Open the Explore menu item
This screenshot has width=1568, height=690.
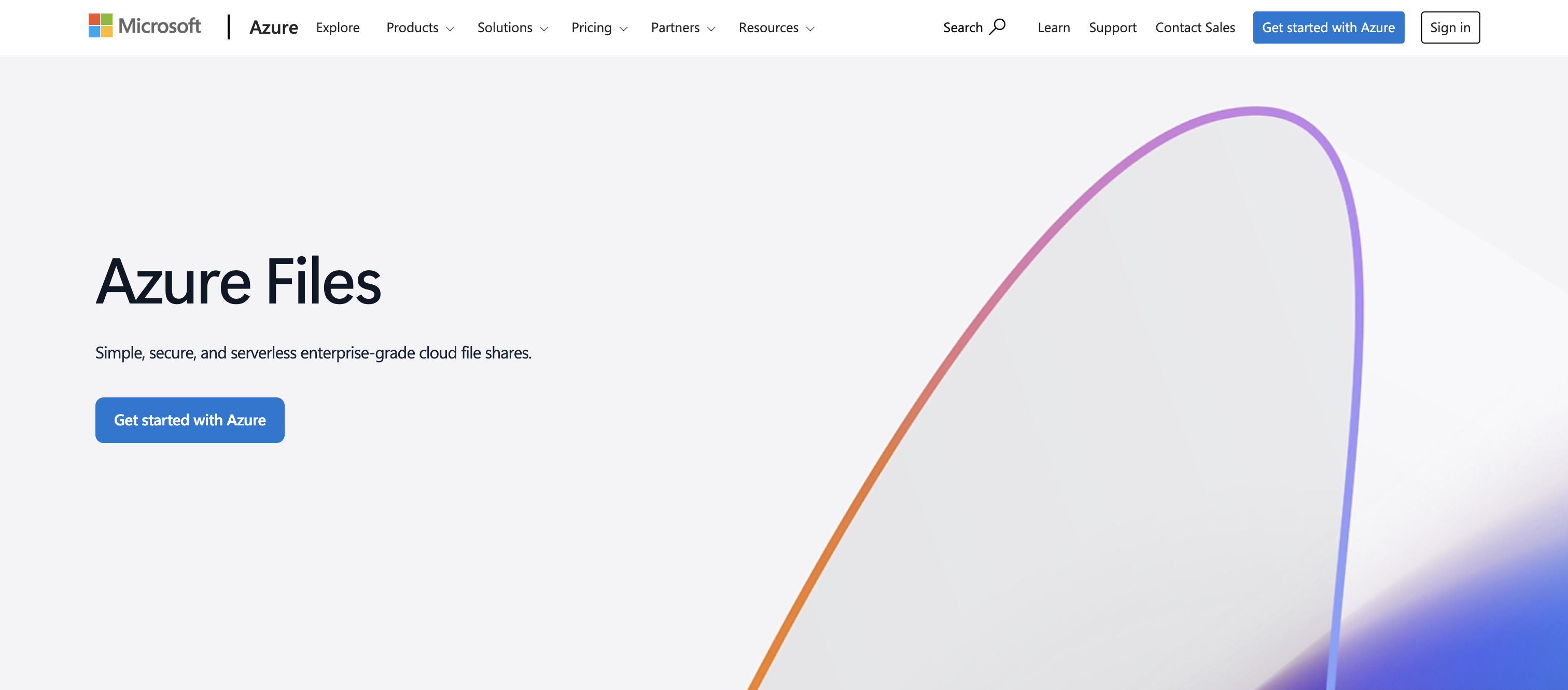(x=337, y=27)
